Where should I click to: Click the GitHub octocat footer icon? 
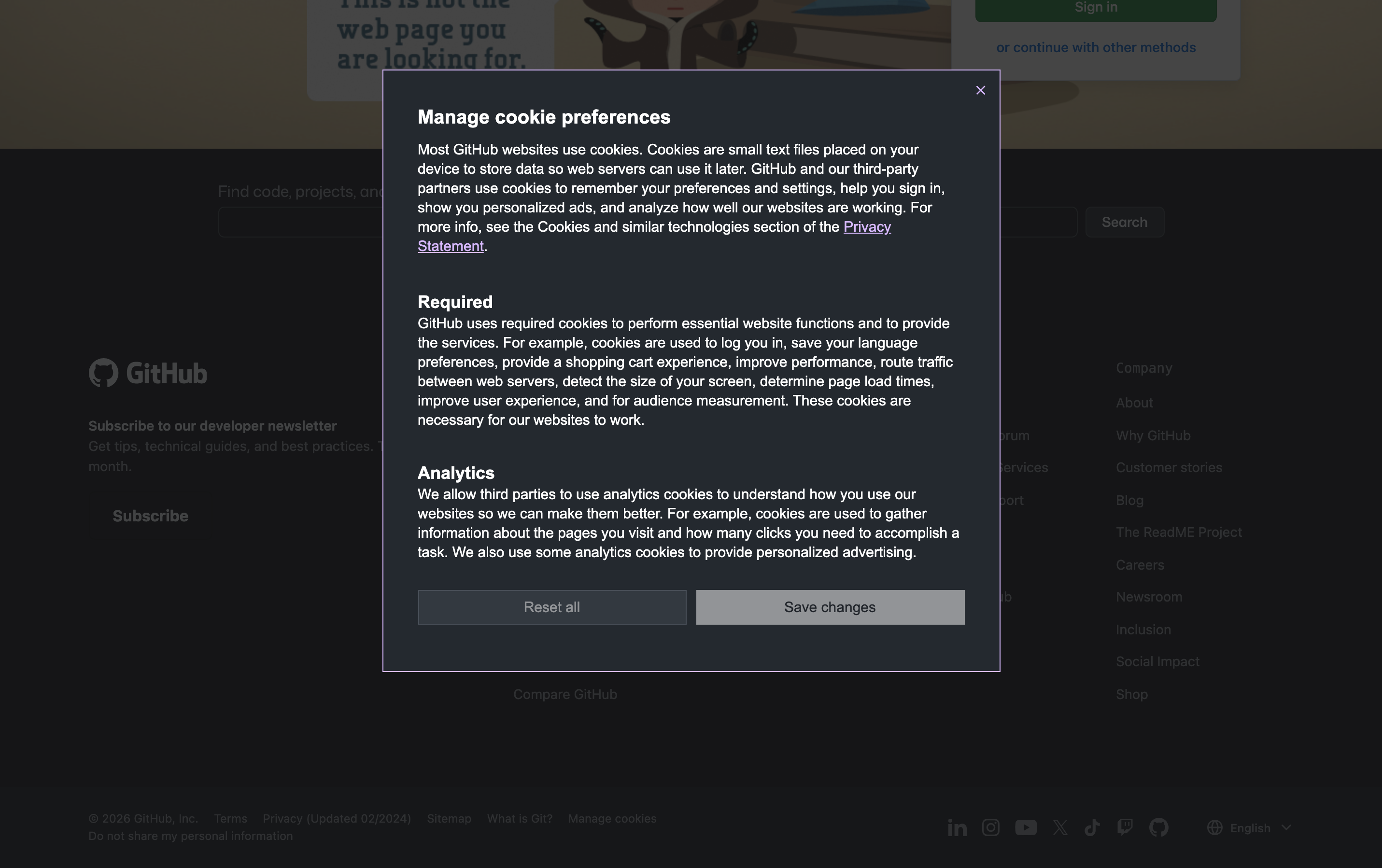coord(1158,827)
